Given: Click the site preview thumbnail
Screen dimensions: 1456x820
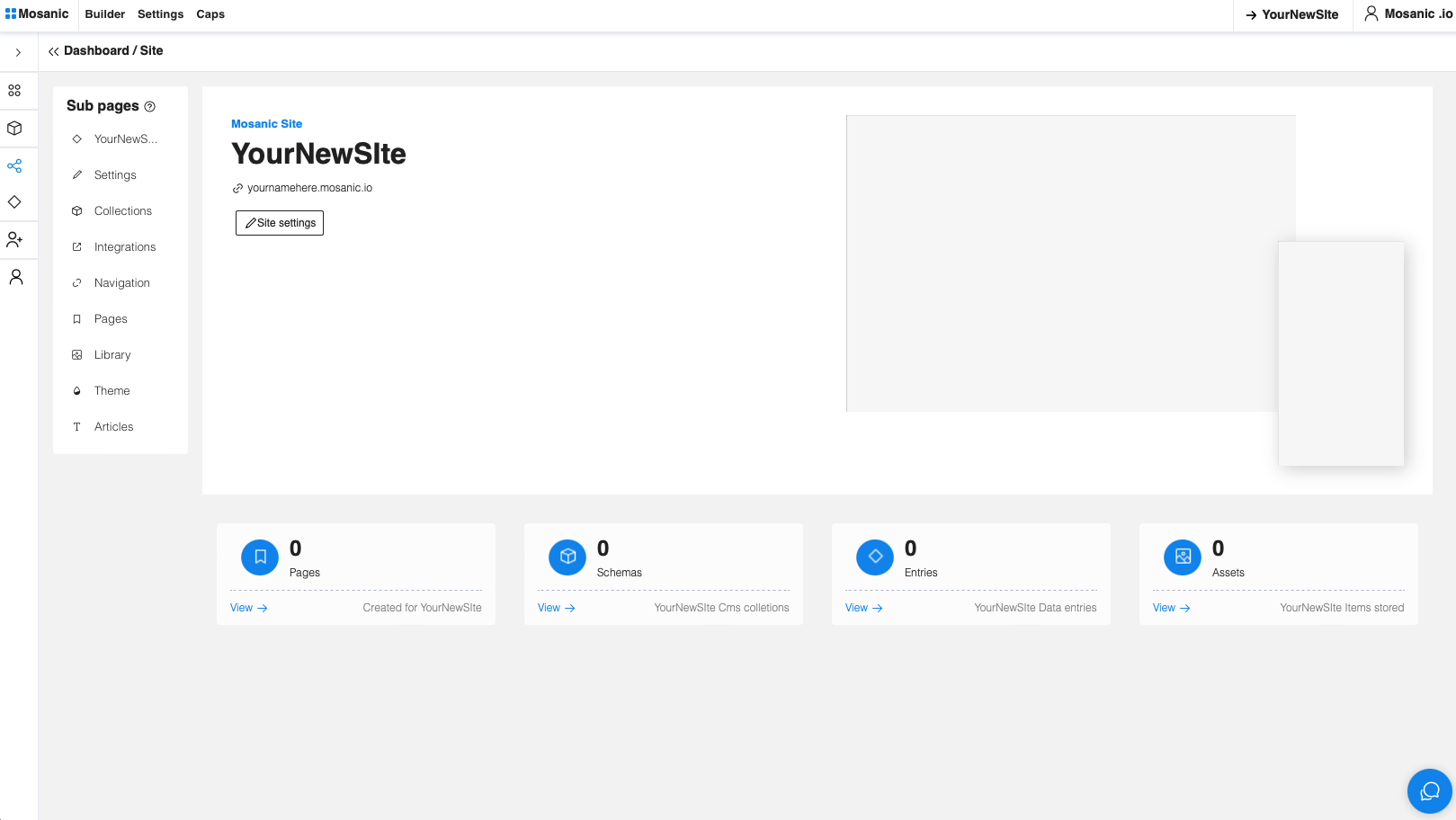Looking at the screenshot, I should (x=1070, y=263).
